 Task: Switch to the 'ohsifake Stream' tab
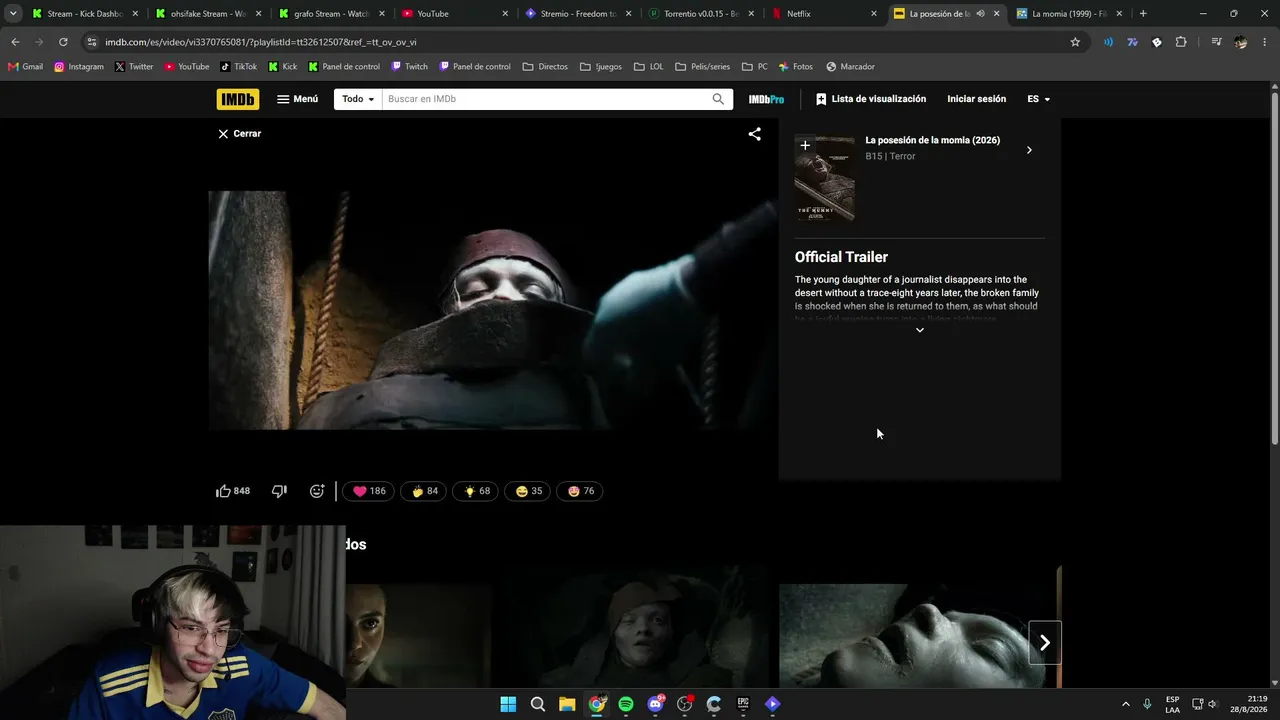[x=208, y=14]
